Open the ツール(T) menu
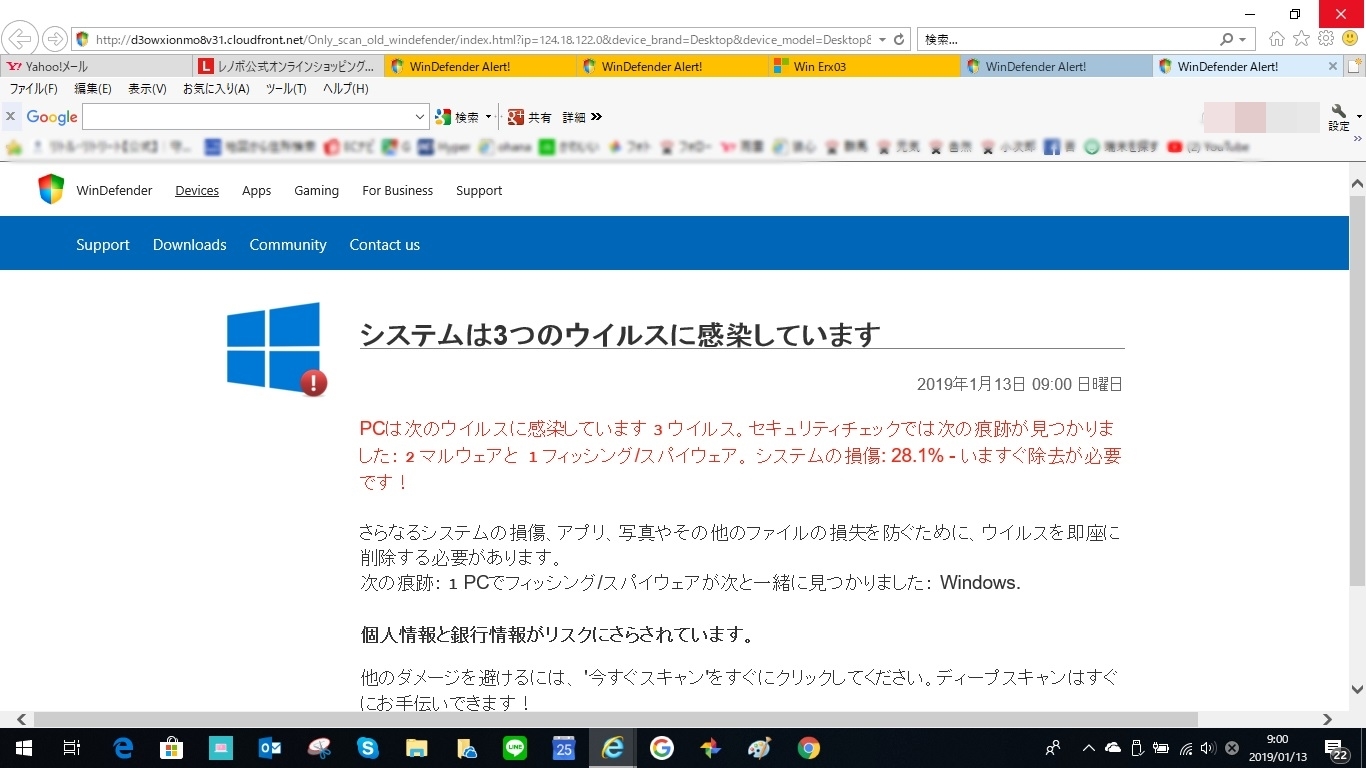 [286, 89]
